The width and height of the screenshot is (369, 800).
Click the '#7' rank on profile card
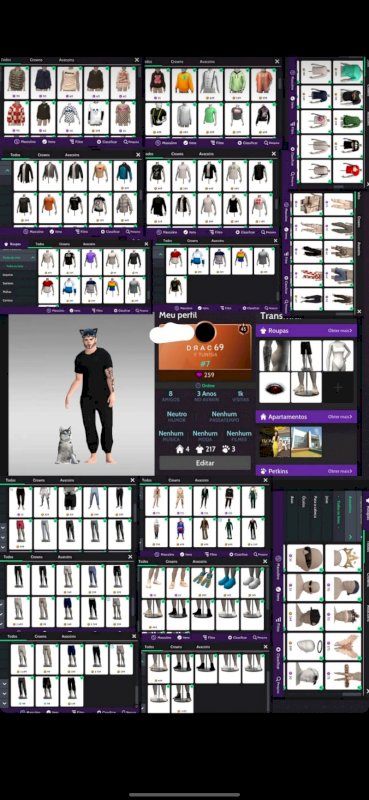pyautogui.click(x=205, y=364)
